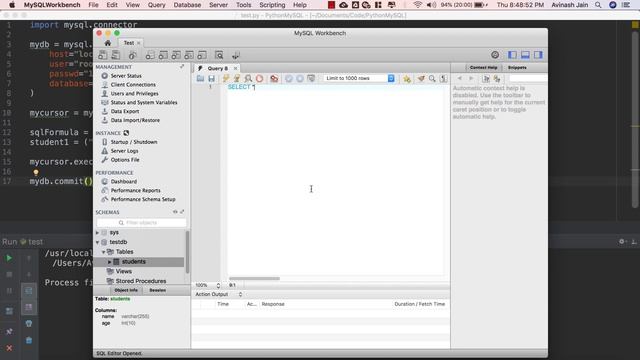Open find magnifier in query toolbar

pos(432,78)
